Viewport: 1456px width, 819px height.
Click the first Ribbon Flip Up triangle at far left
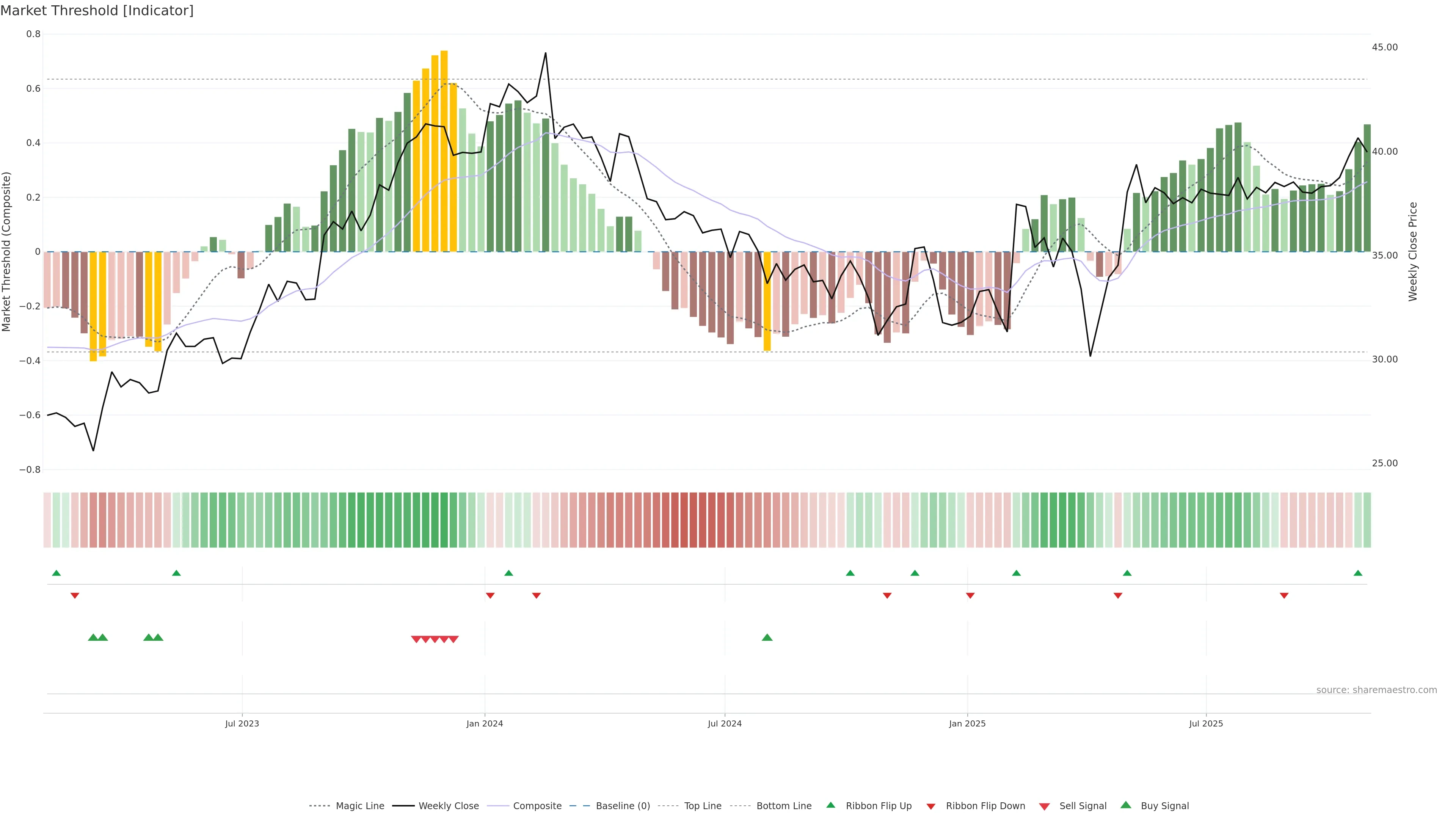pos(56,573)
